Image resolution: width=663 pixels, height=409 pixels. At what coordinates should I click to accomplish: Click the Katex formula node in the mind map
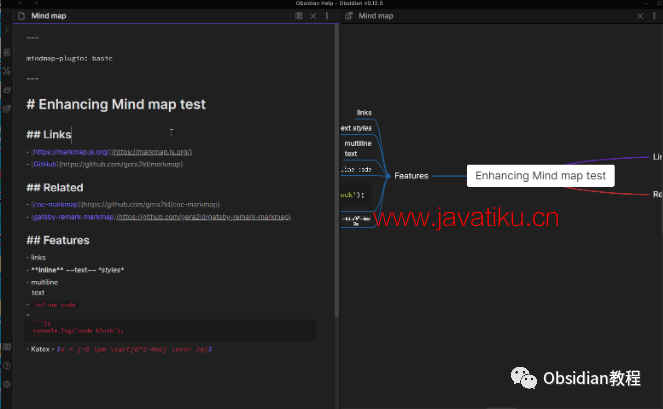356,220
